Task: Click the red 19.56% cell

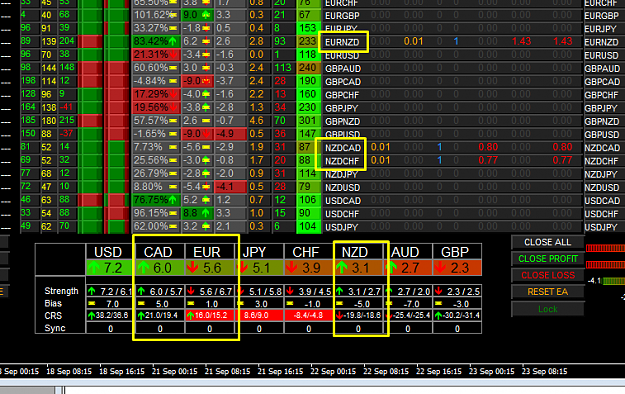Action: click(x=156, y=107)
